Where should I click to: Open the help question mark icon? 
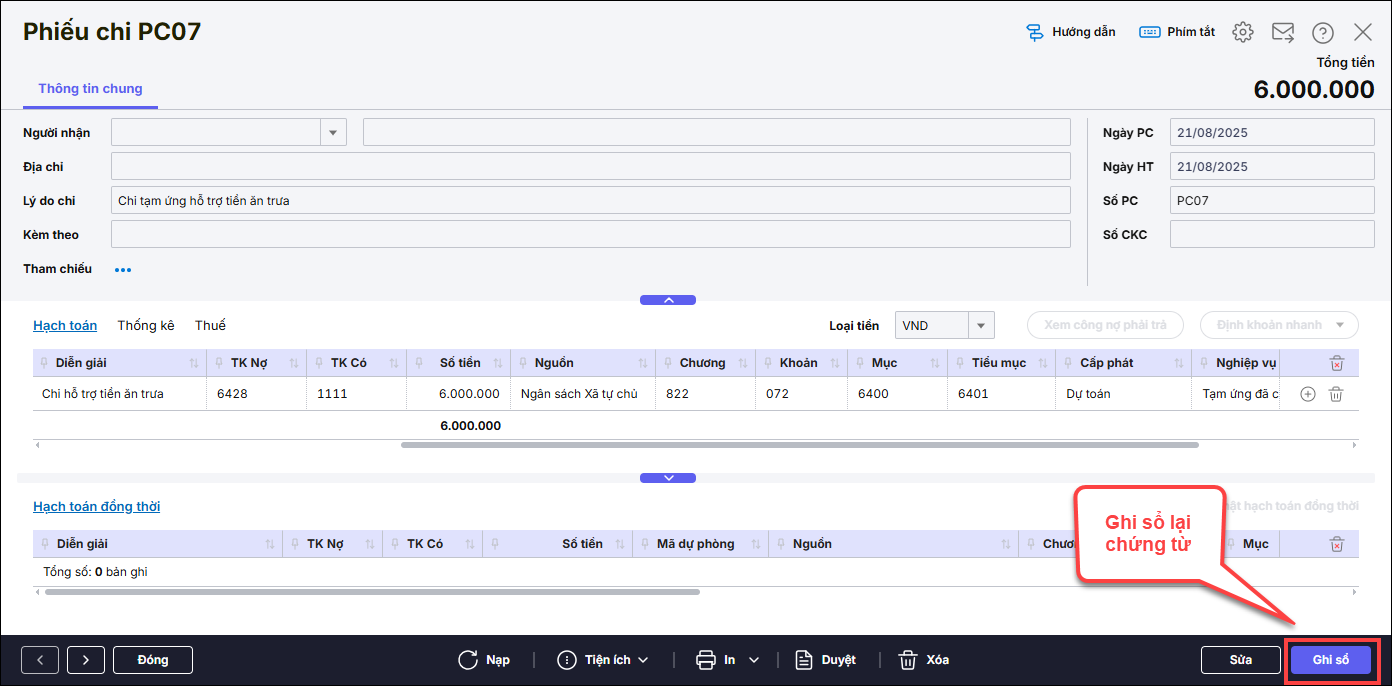(x=1323, y=32)
